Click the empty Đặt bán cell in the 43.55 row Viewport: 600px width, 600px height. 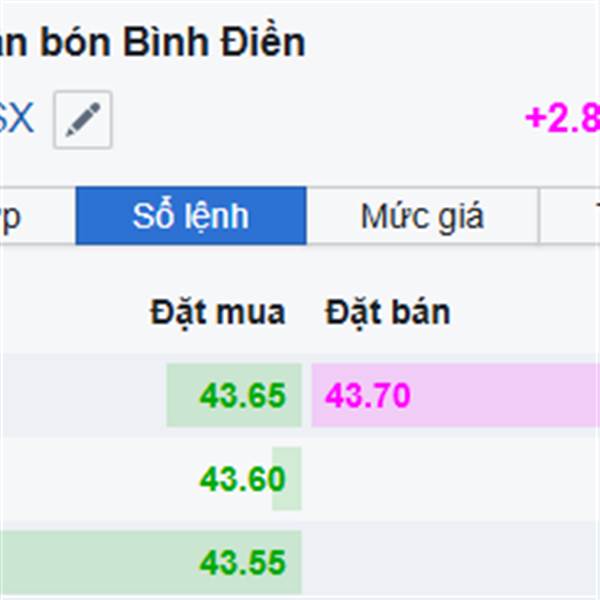[455, 562]
